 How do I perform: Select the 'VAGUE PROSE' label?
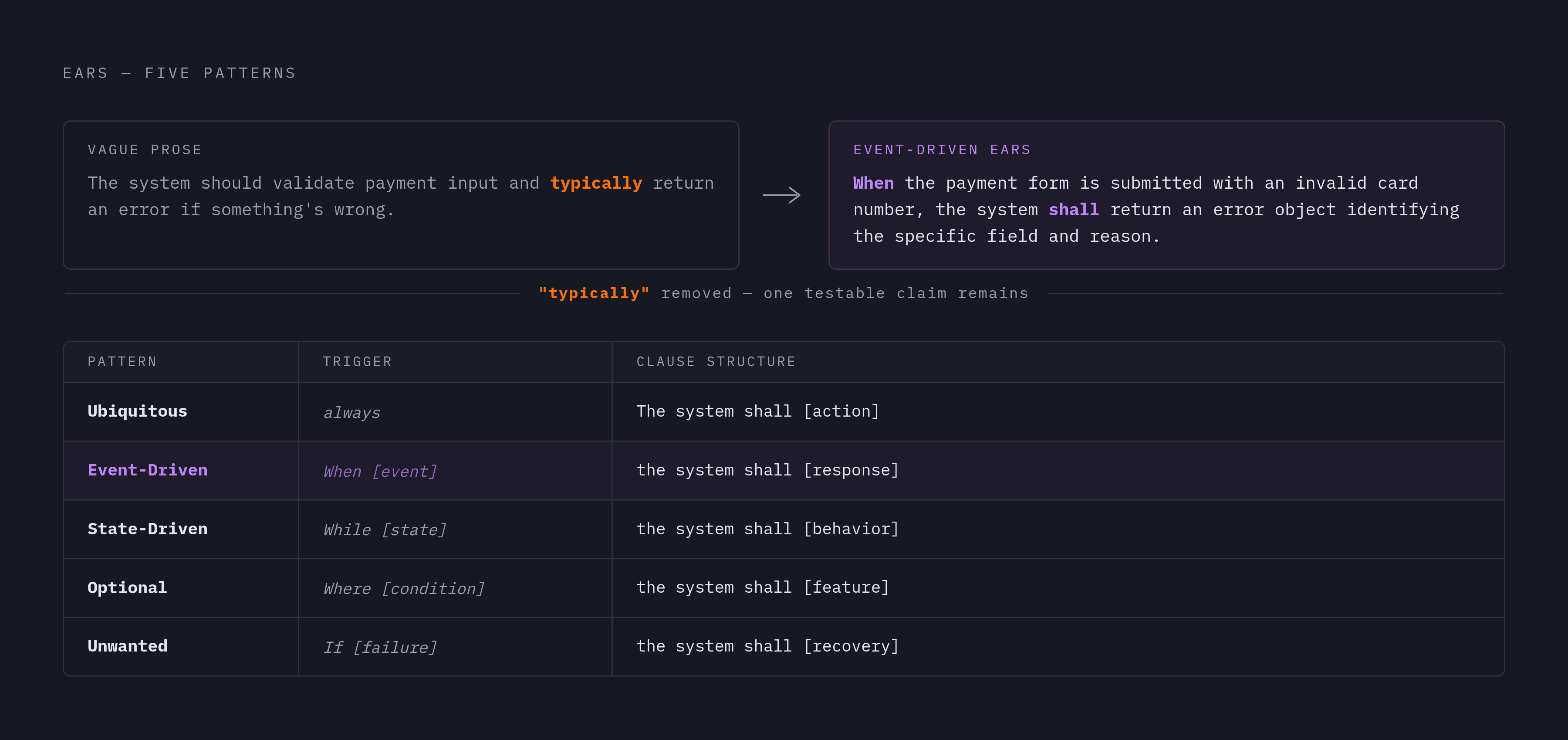pyautogui.click(x=145, y=150)
